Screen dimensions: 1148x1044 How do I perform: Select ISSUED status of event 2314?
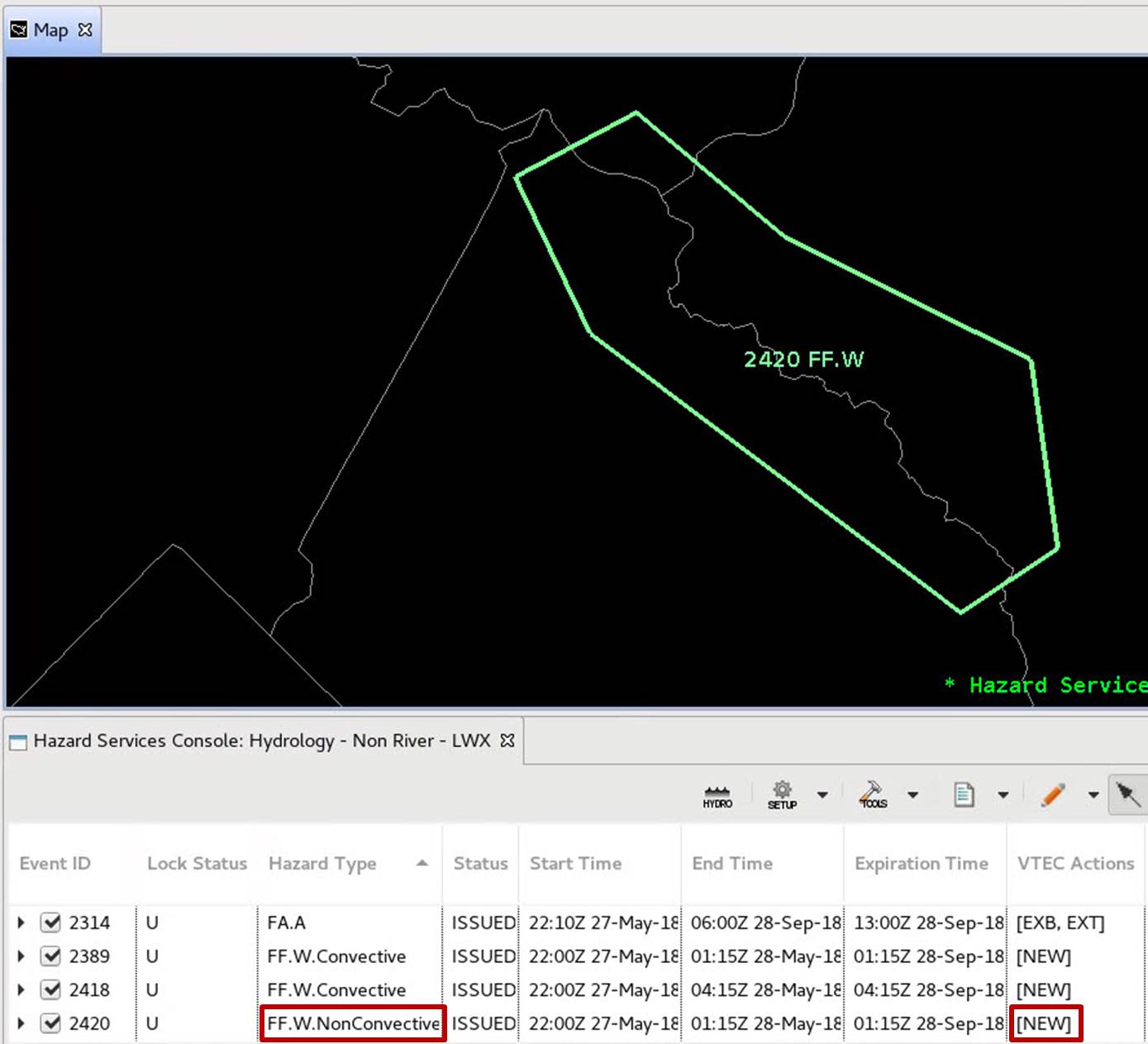(x=483, y=922)
